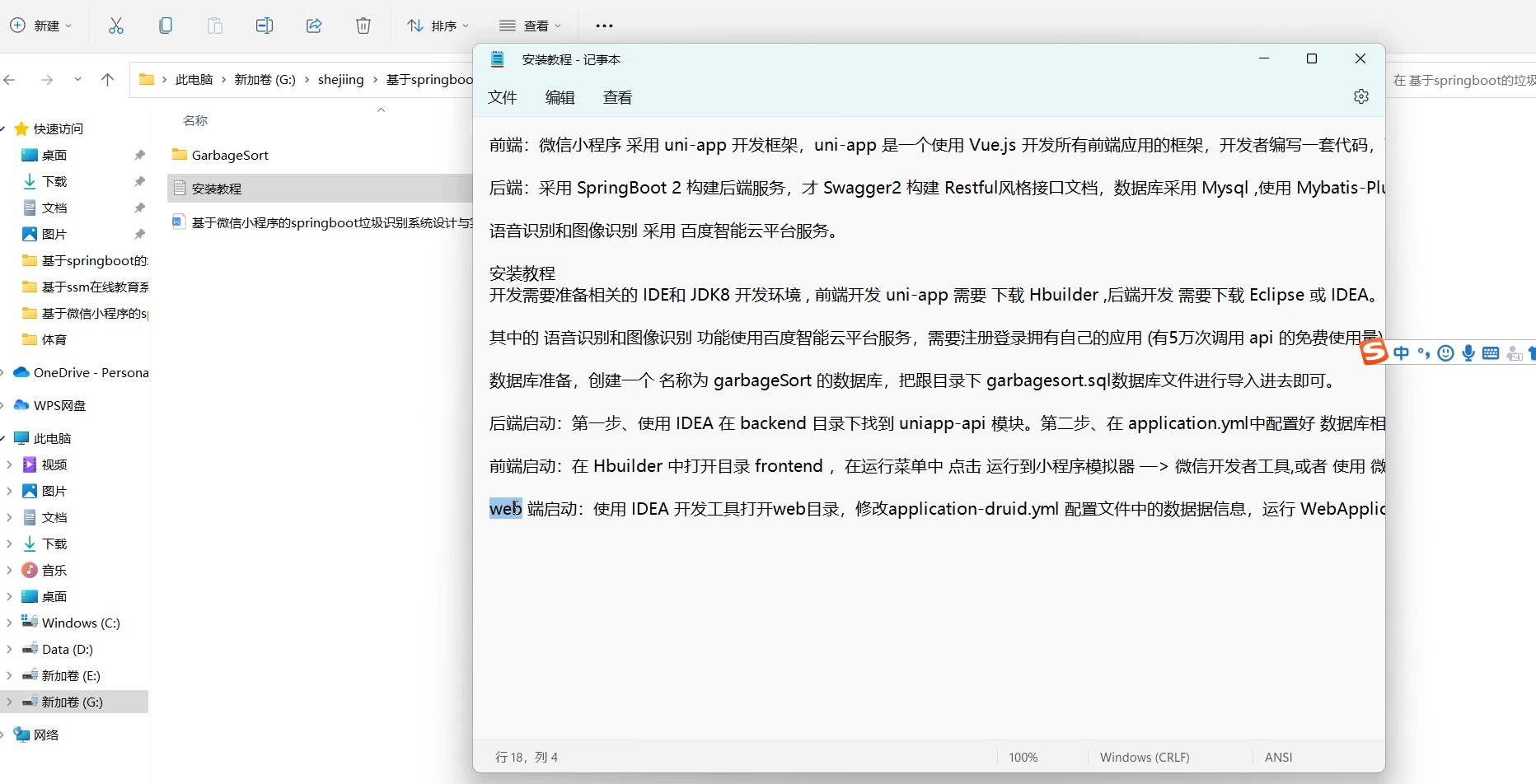Click the Share icon in Explorer toolbar
1536x784 pixels.
coord(314,26)
